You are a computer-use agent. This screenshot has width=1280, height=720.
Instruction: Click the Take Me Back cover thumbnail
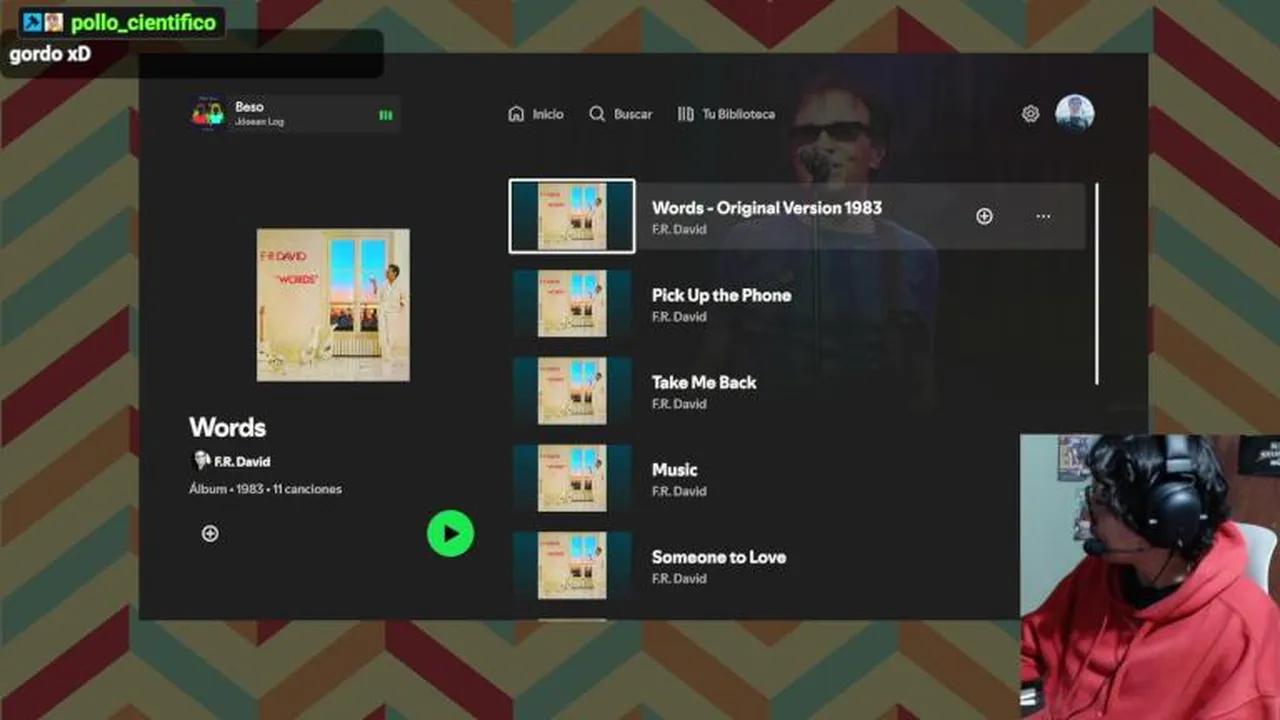[572, 390]
